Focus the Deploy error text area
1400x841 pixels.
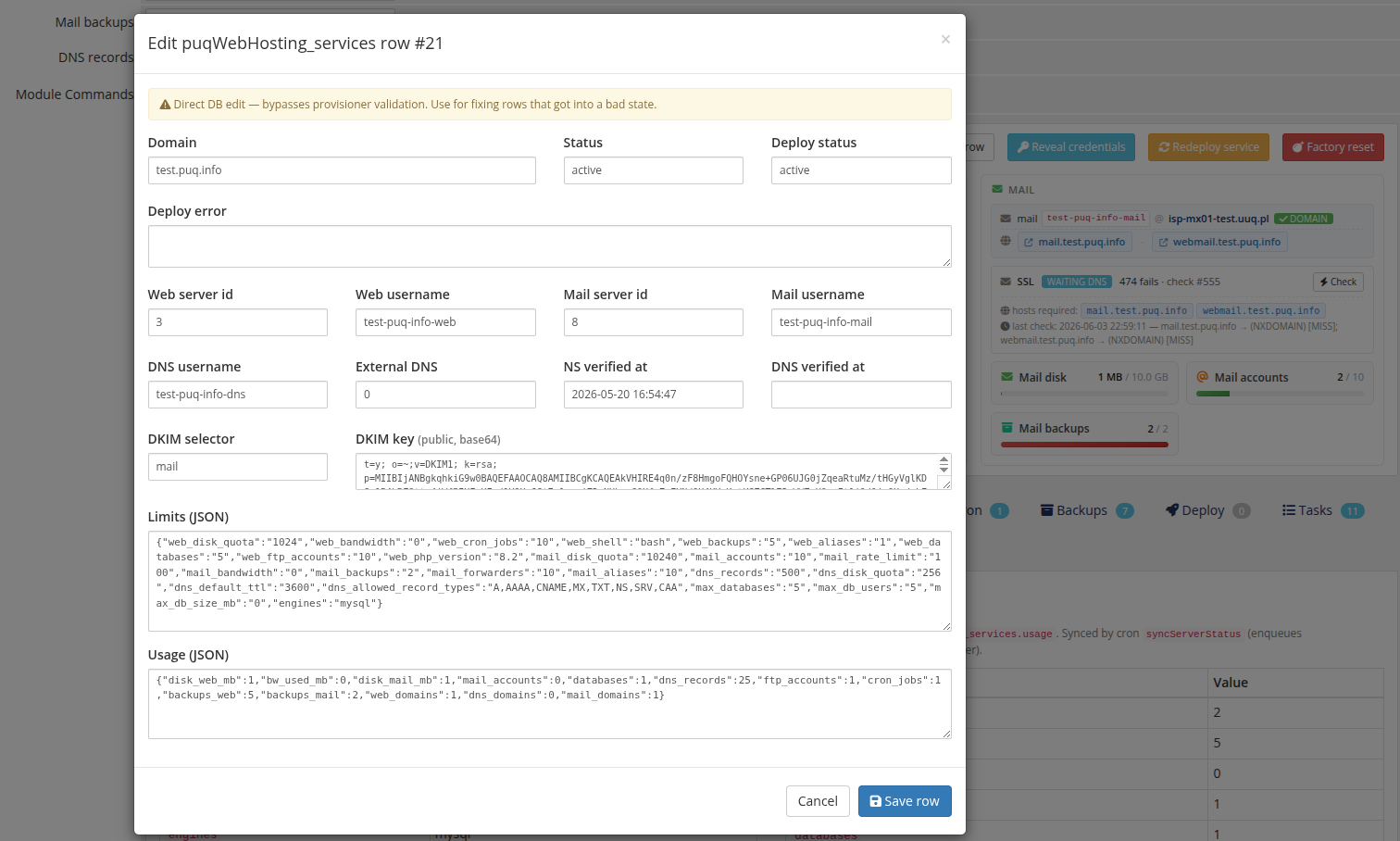click(x=550, y=246)
